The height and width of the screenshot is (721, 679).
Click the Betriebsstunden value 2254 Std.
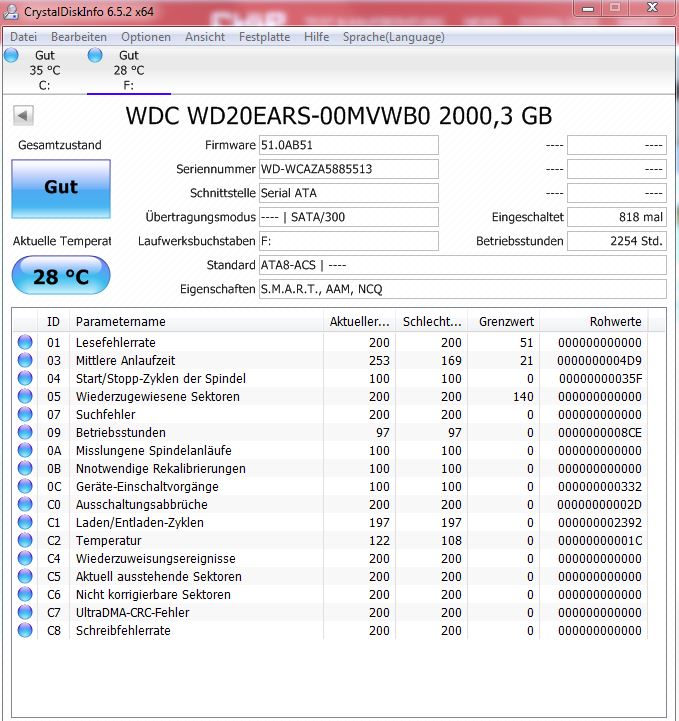tap(616, 240)
